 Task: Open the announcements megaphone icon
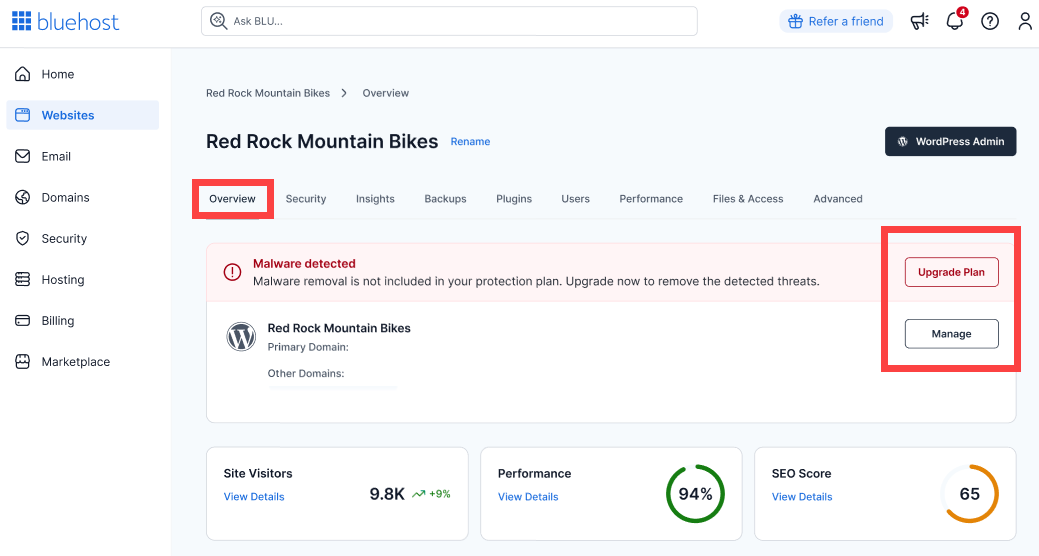[x=919, y=21]
